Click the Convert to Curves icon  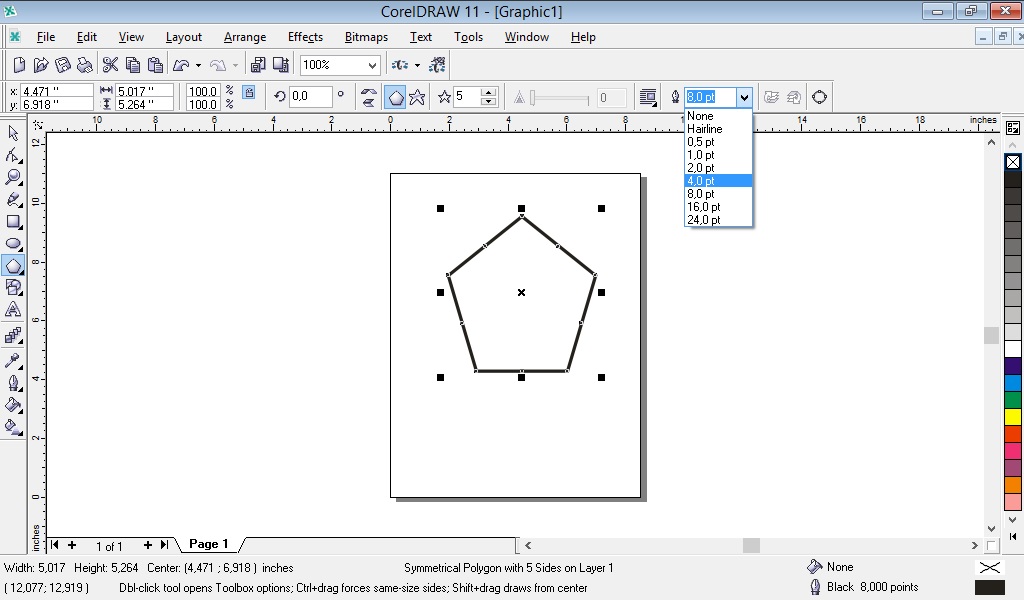tap(819, 97)
